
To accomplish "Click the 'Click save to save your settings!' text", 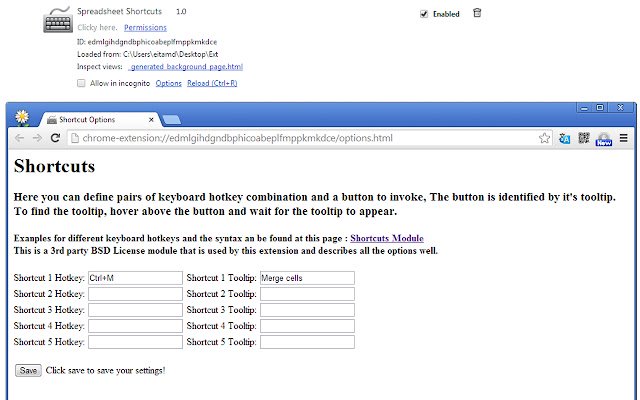I will pyautogui.click(x=106, y=371).
